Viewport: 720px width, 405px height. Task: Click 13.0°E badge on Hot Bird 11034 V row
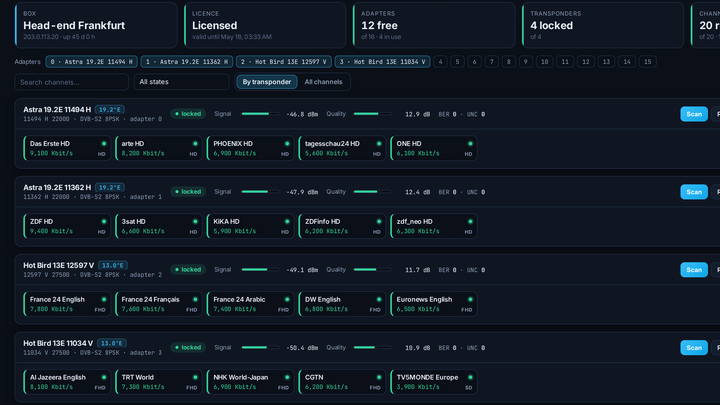[112, 343]
